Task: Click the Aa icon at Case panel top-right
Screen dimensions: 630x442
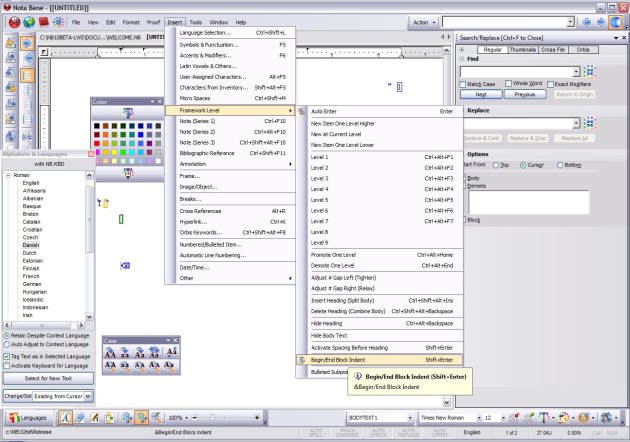Action: [x=172, y=352]
